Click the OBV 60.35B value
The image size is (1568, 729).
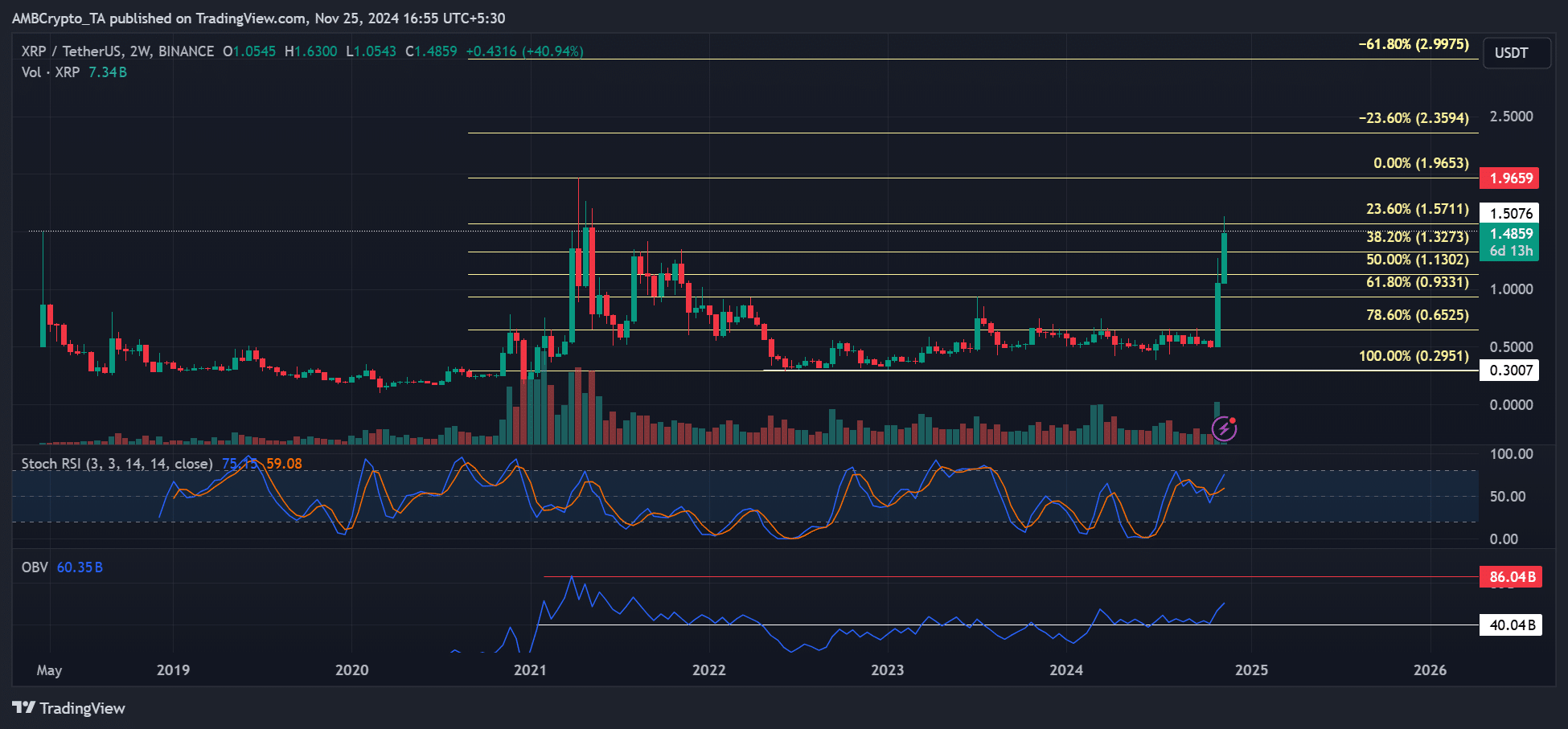point(80,567)
